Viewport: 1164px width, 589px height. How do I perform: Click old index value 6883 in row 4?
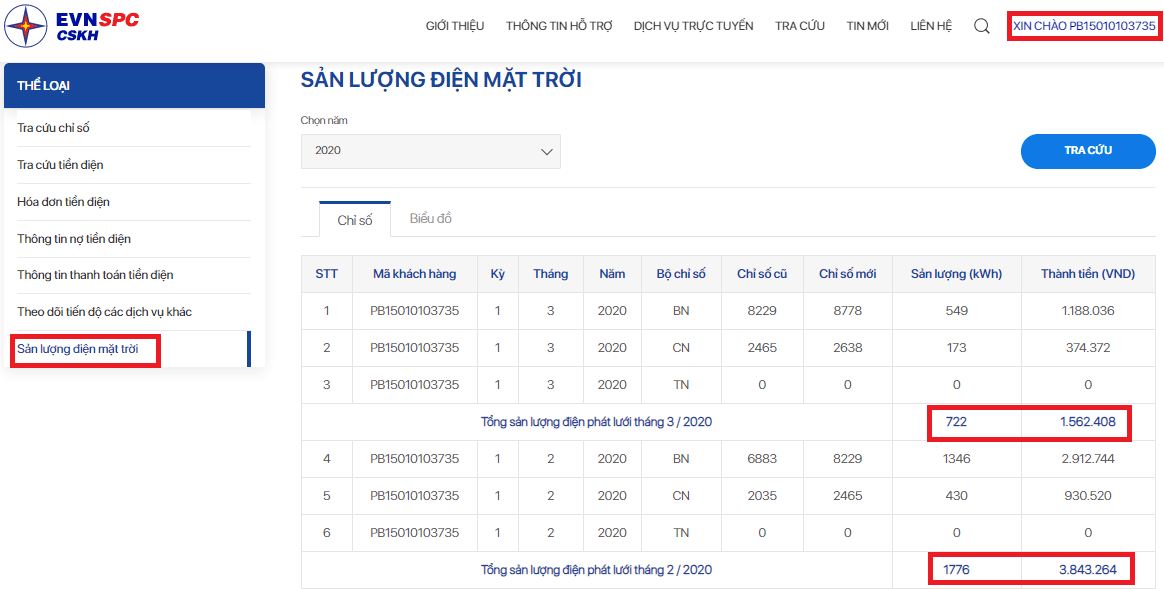[762, 459]
